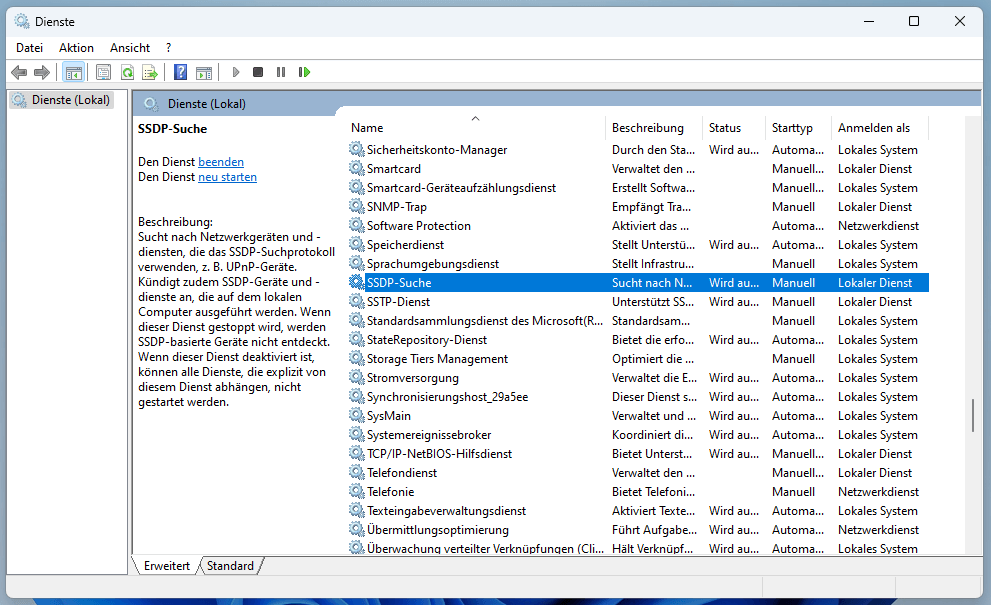Click 'Bietet Telefoni...' description of Telefonie

[x=654, y=491]
